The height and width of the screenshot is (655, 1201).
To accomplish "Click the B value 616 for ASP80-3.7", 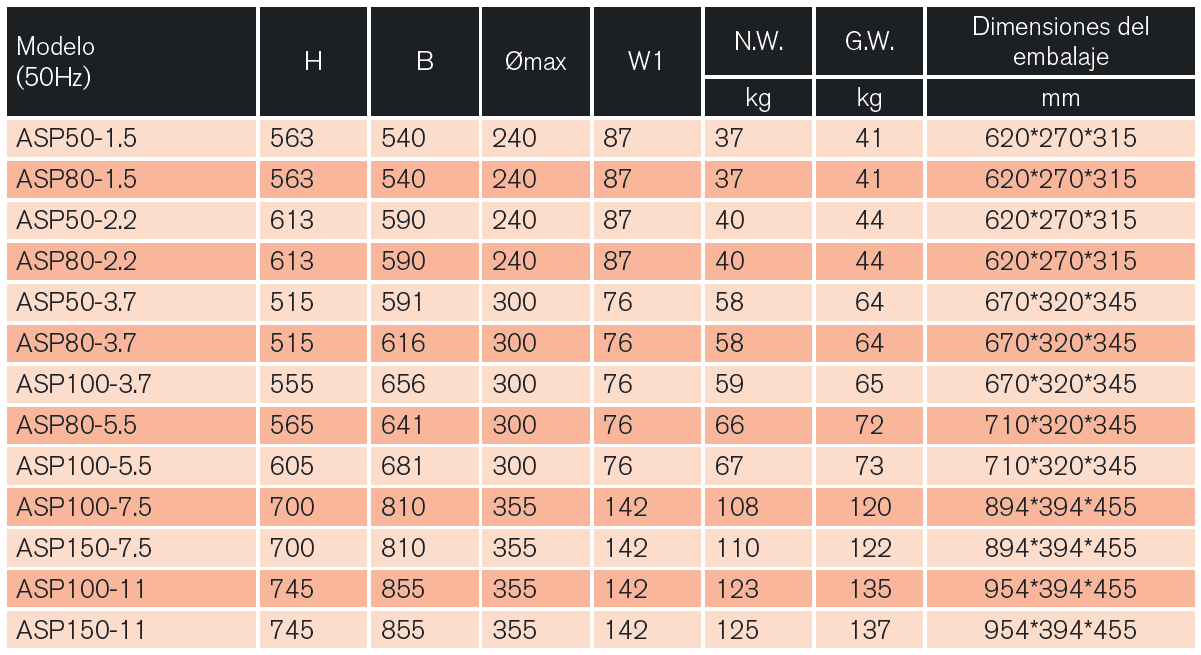I will click(403, 343).
